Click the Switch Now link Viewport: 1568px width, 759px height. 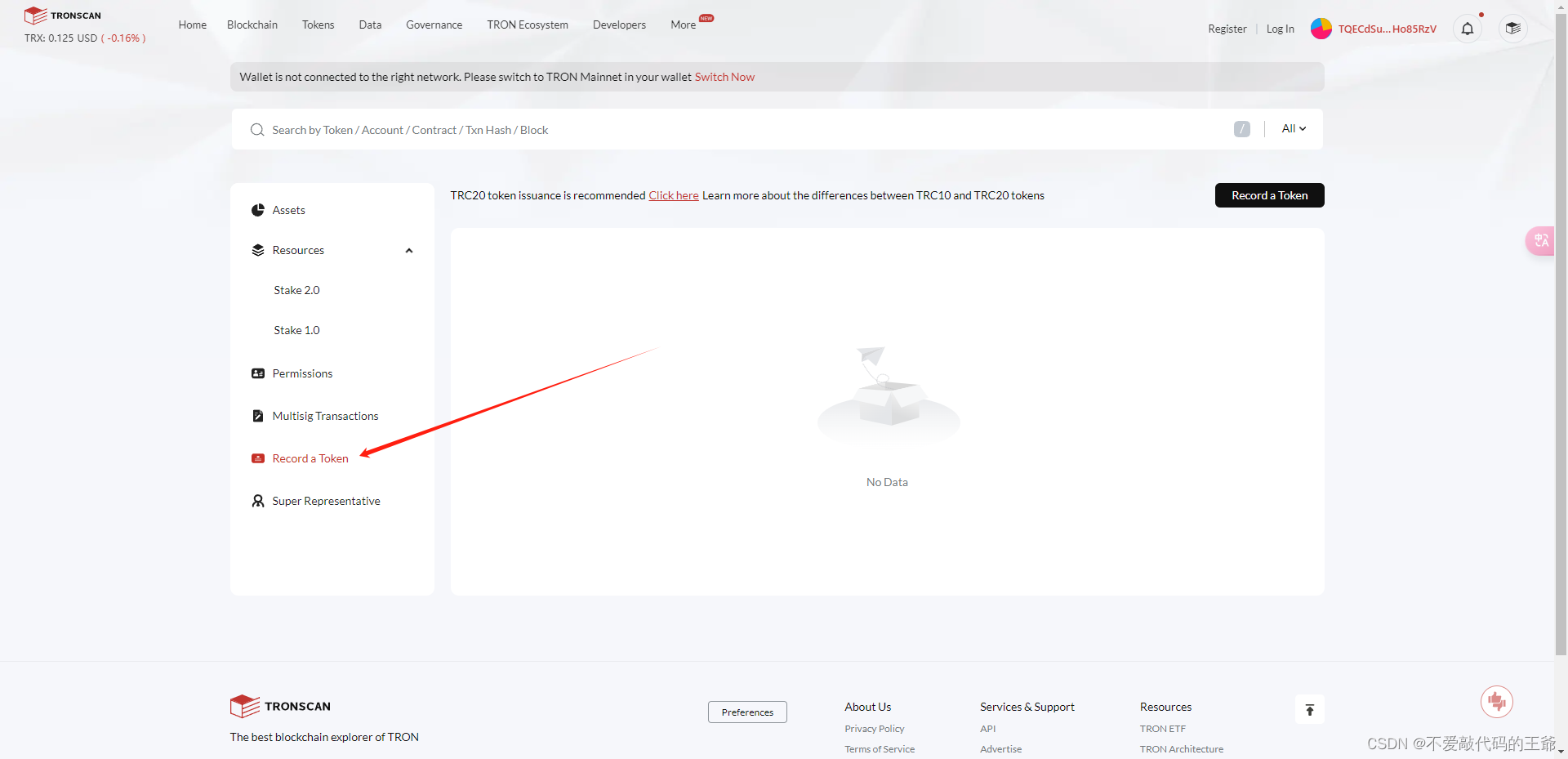[724, 77]
